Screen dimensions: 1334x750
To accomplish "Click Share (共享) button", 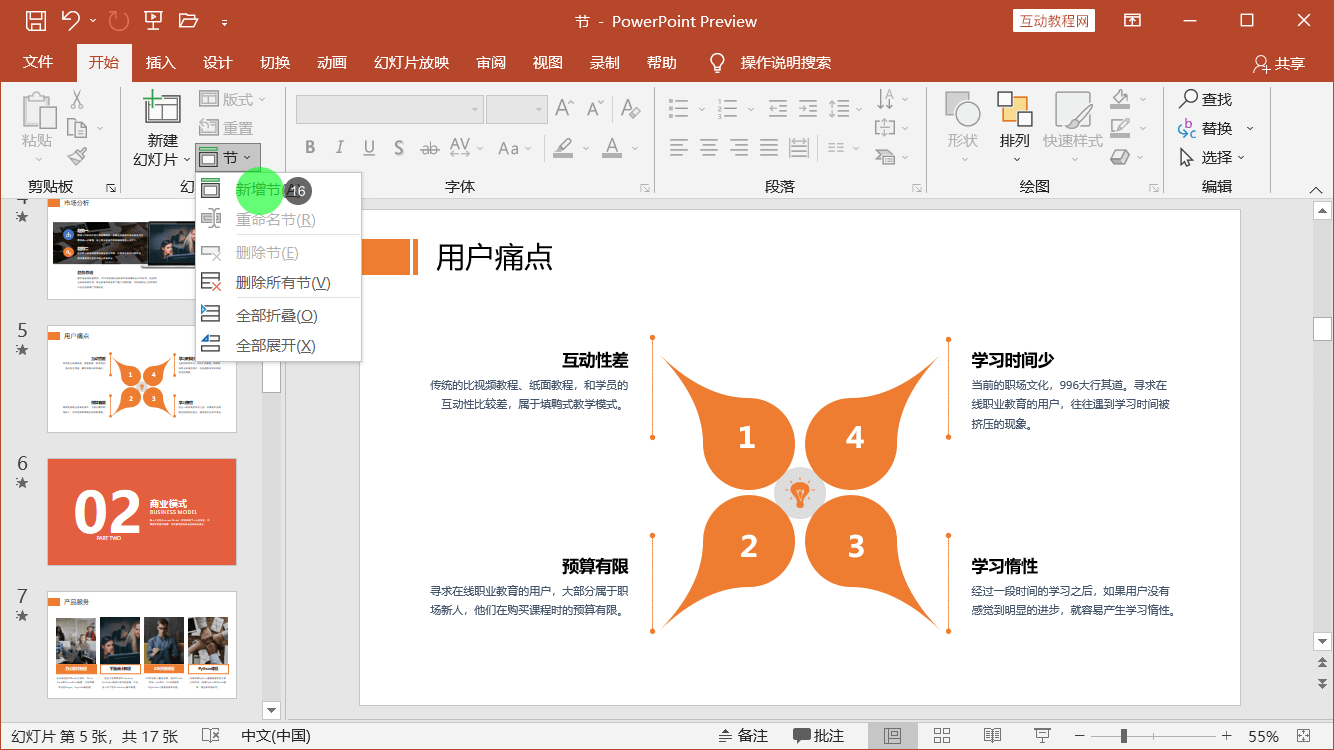I will [1279, 63].
